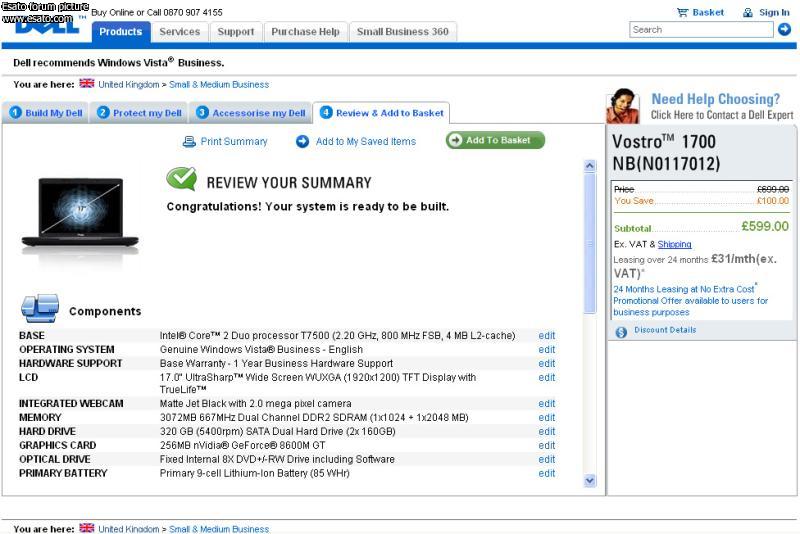The height and width of the screenshot is (534, 800).
Task: Click blue arrow icon beside Add to My Saved Items
Action: click(303, 141)
